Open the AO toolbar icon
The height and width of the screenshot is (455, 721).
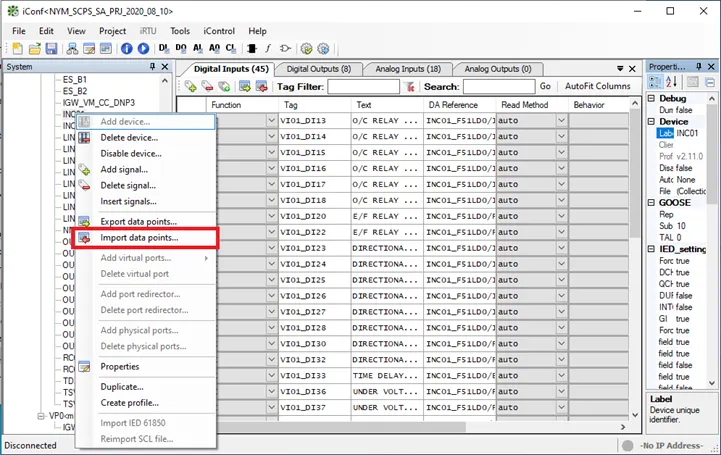pos(214,48)
